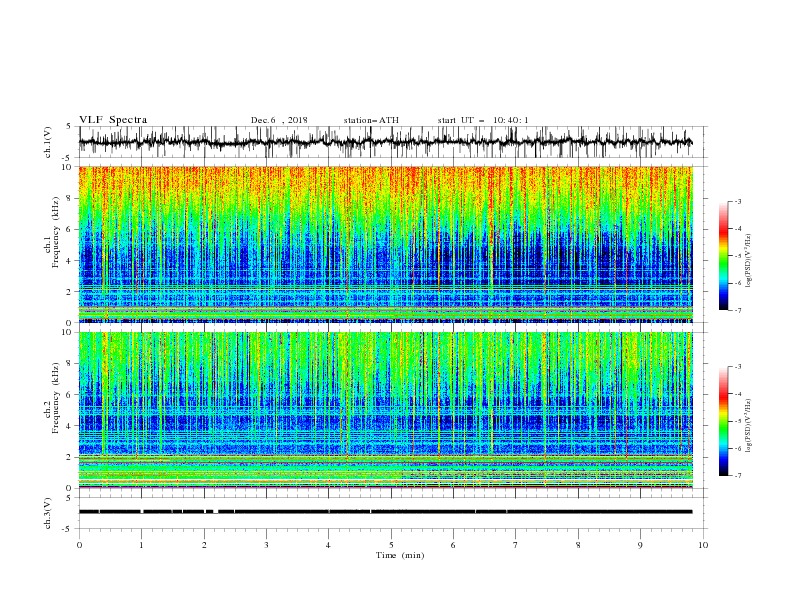Click the log(PSD) label beside ch.1 color bar
Viewport: 792px width, 612px height.
[749, 261]
